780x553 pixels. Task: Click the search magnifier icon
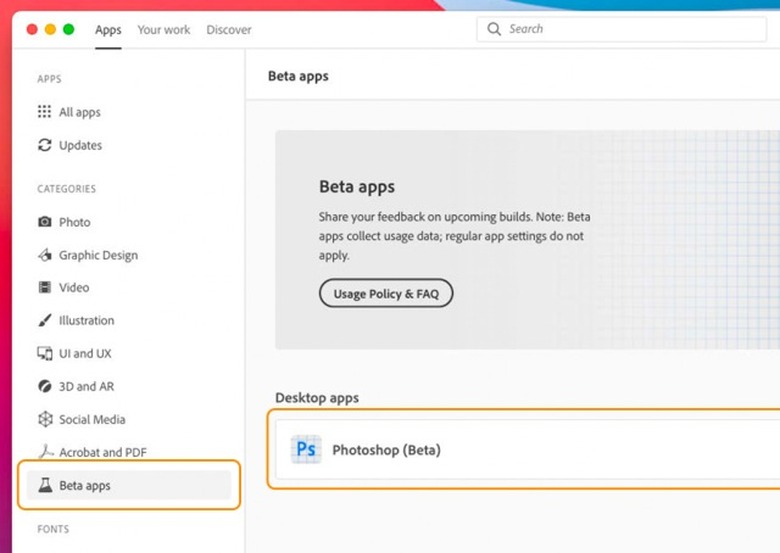[x=494, y=29]
